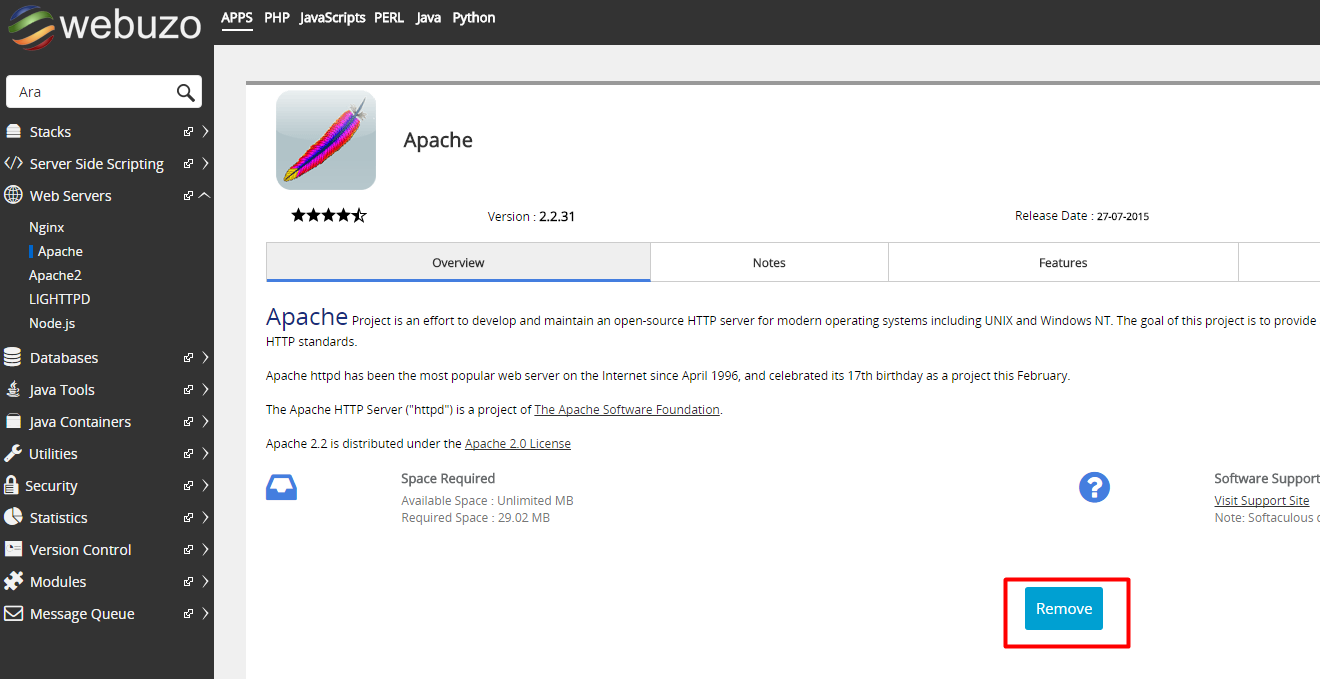
Task: Open Databases in new window icon
Action: (x=188, y=357)
